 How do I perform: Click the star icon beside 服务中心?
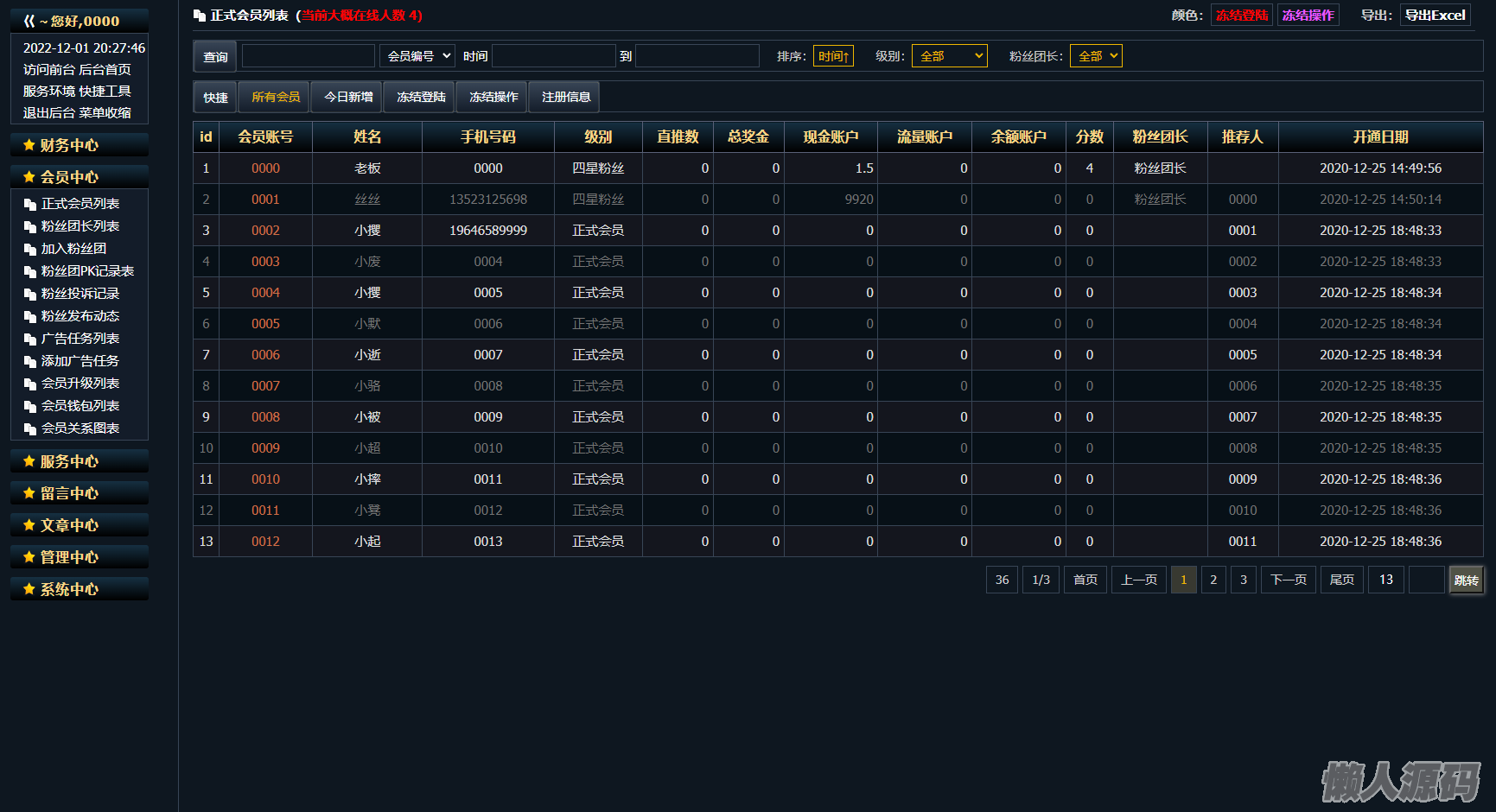29,461
